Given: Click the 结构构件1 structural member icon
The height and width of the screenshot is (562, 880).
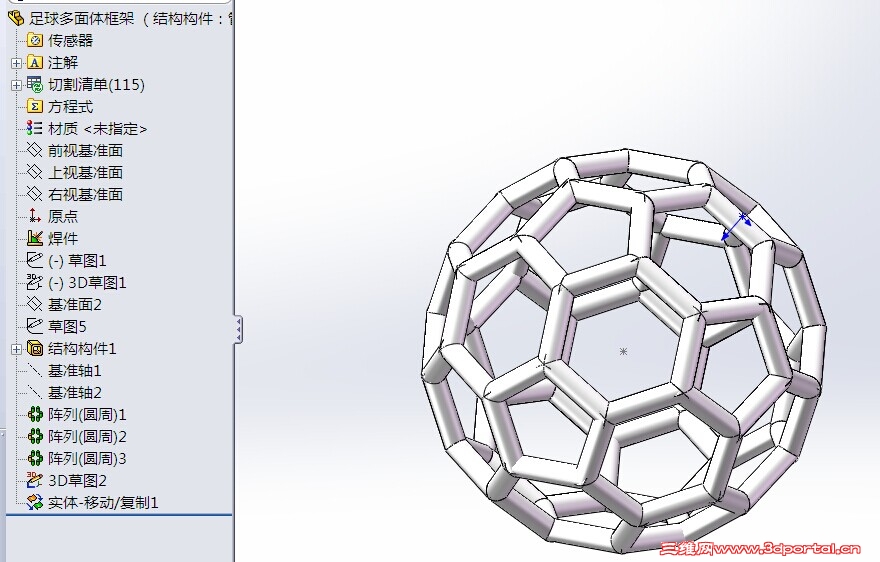Looking at the screenshot, I should [x=35, y=348].
